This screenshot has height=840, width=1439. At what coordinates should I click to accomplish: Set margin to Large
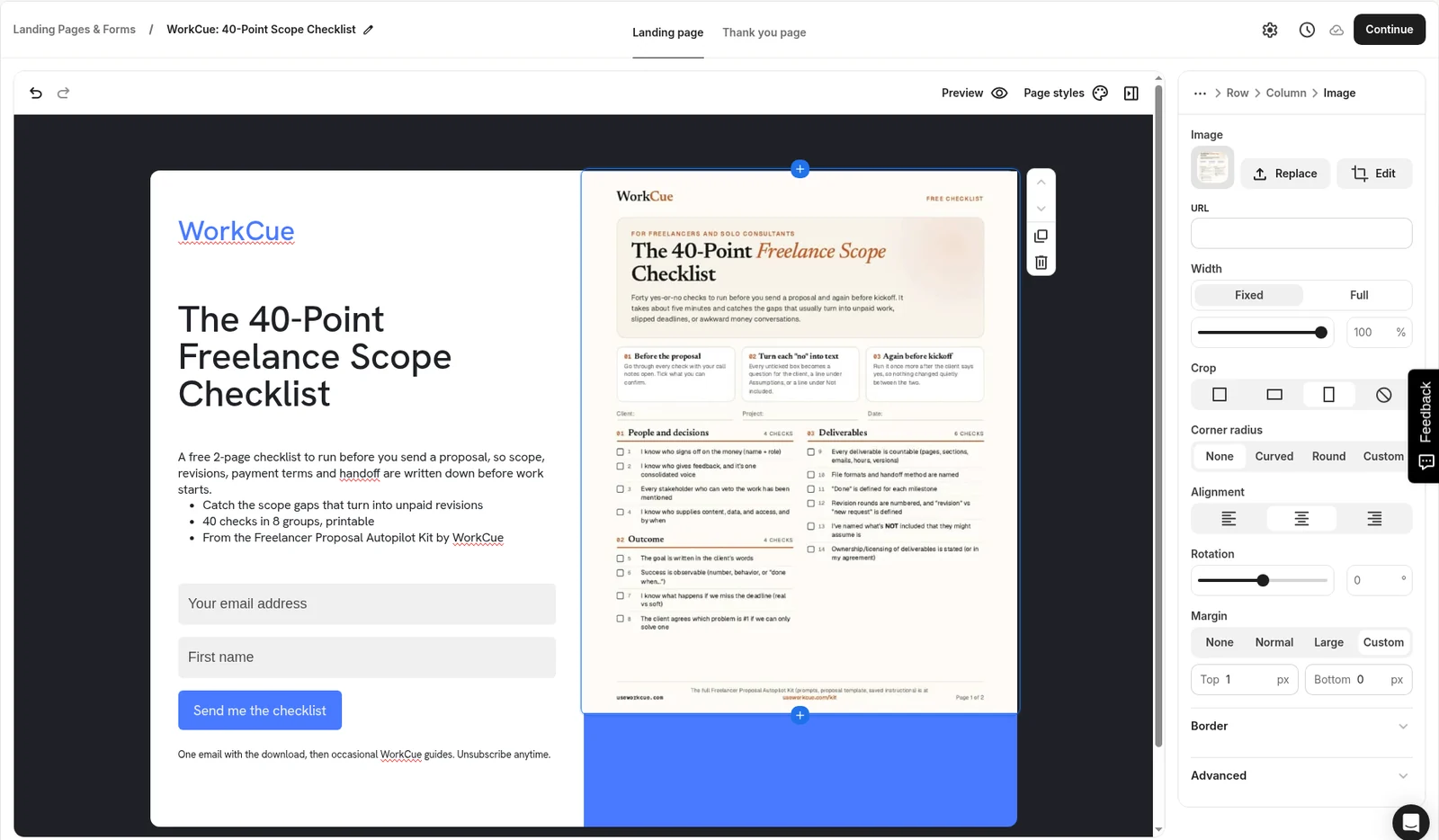1328,642
